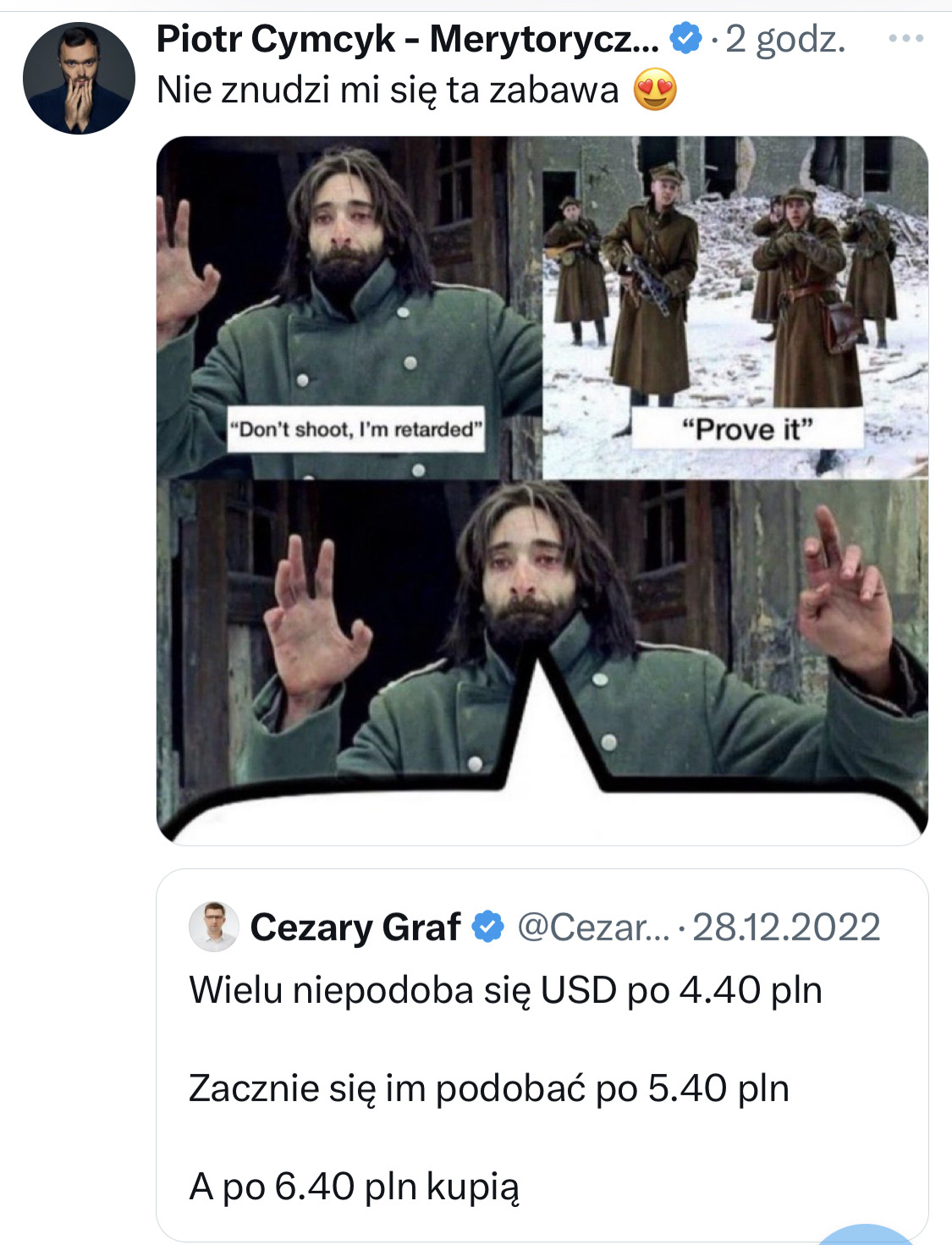Image resolution: width=952 pixels, height=1245 pixels.
Task: Open the "Don't shoot, I'm retarded" meme panel
Action: coord(349,308)
